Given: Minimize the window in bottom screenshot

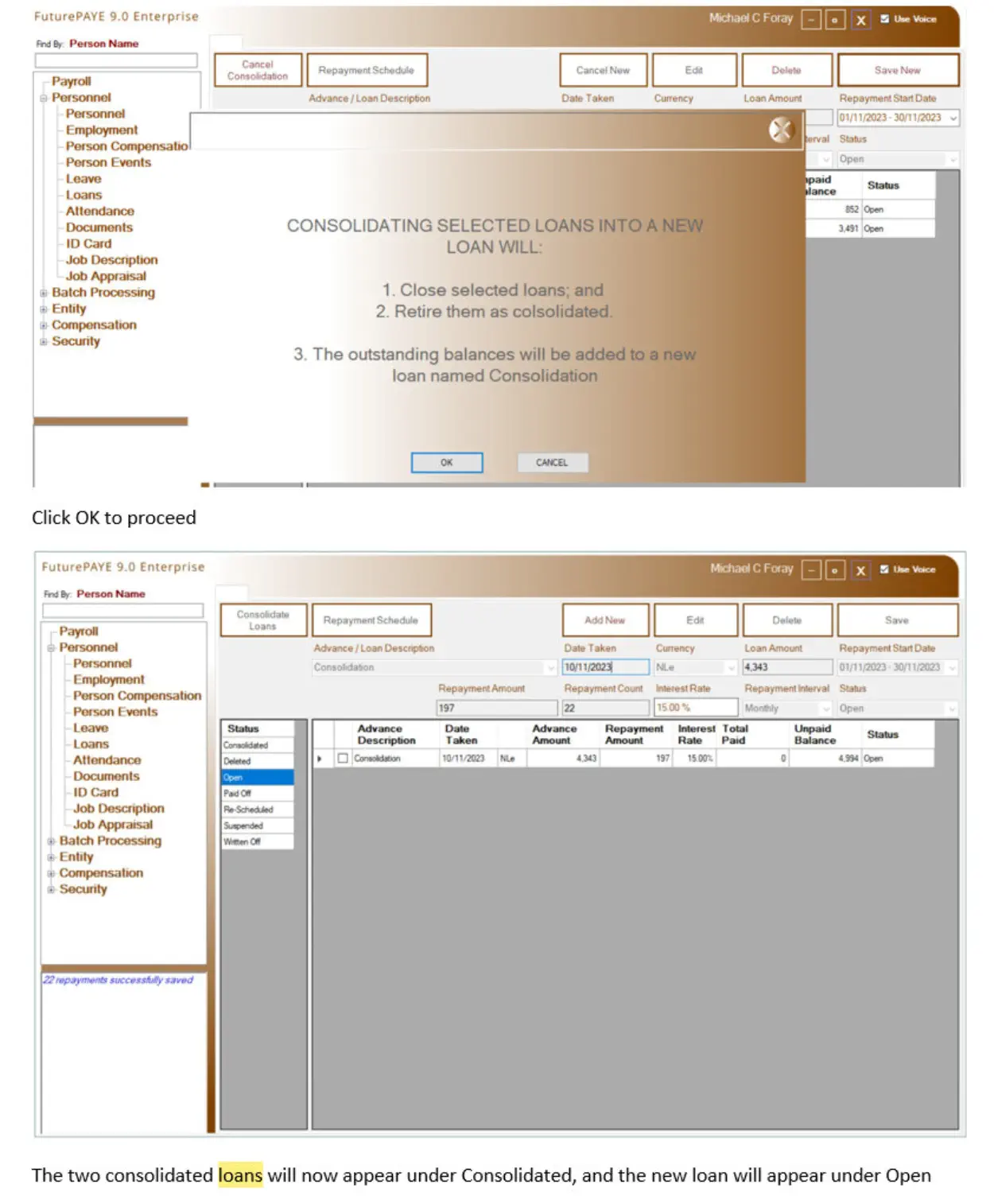Looking at the screenshot, I should coord(810,570).
